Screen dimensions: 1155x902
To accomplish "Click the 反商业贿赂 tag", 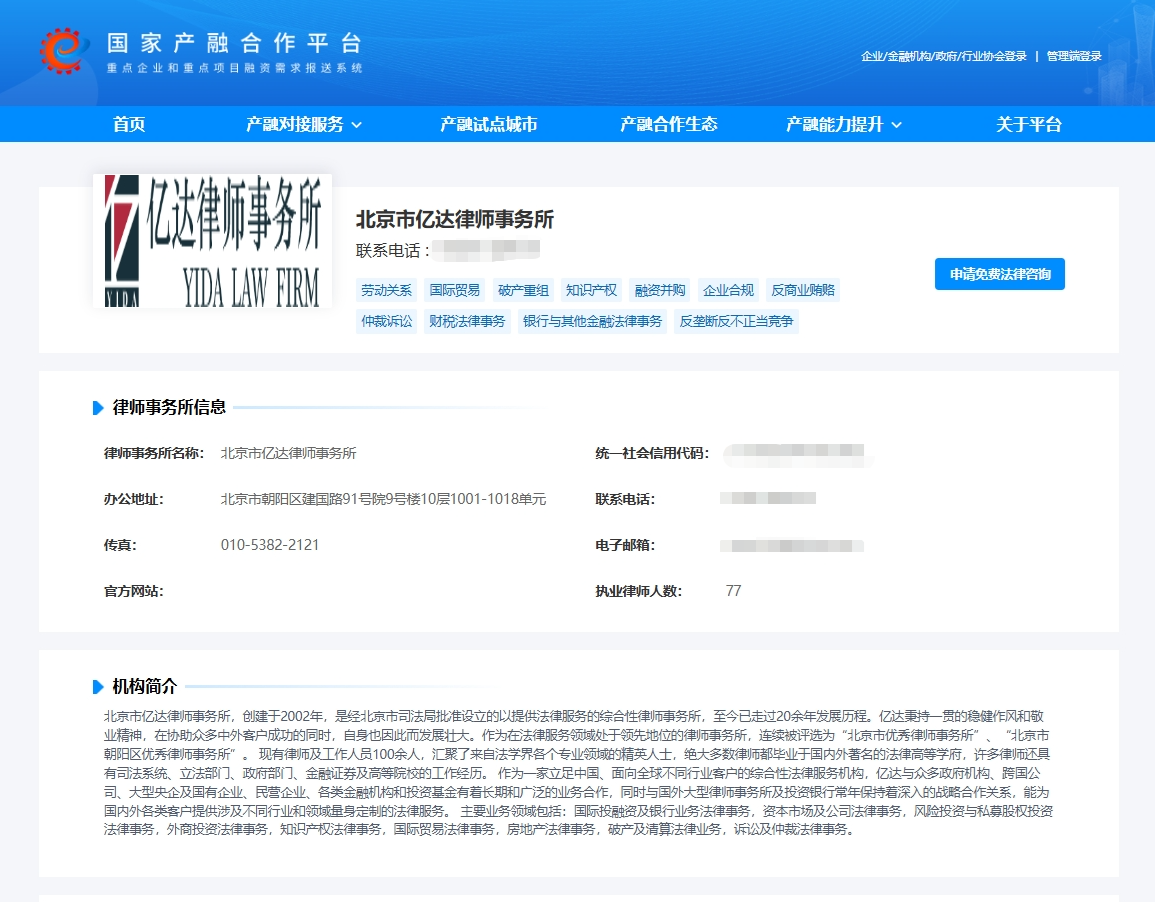I will [x=803, y=290].
